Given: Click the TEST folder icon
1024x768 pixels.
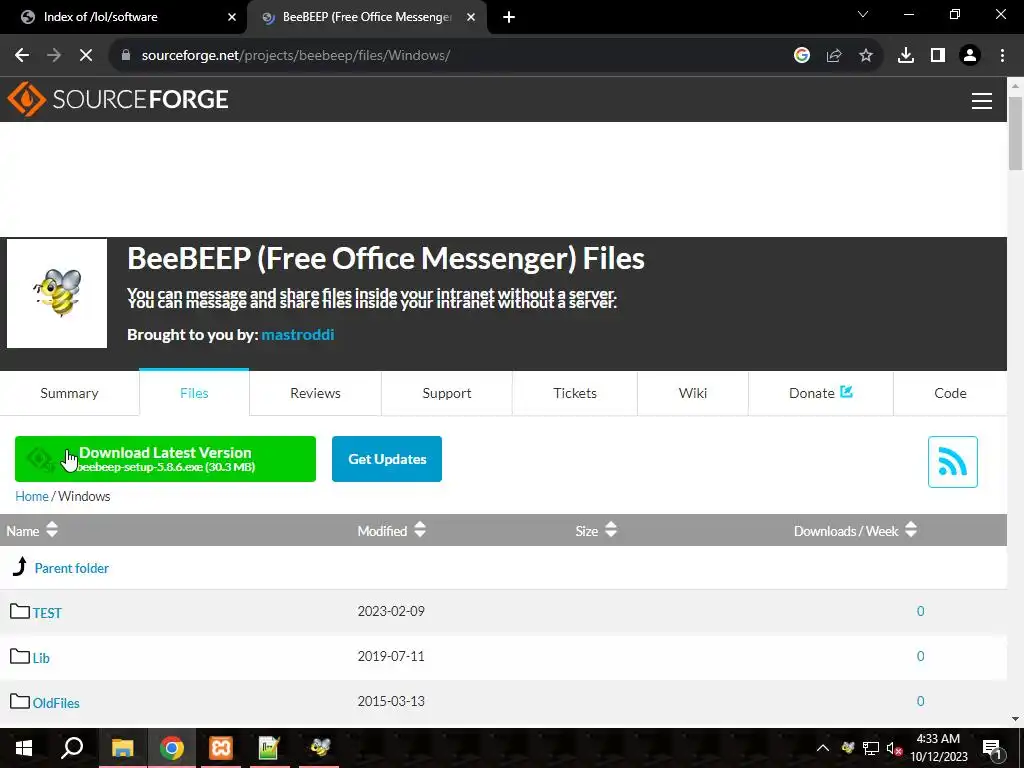Looking at the screenshot, I should tap(20, 611).
